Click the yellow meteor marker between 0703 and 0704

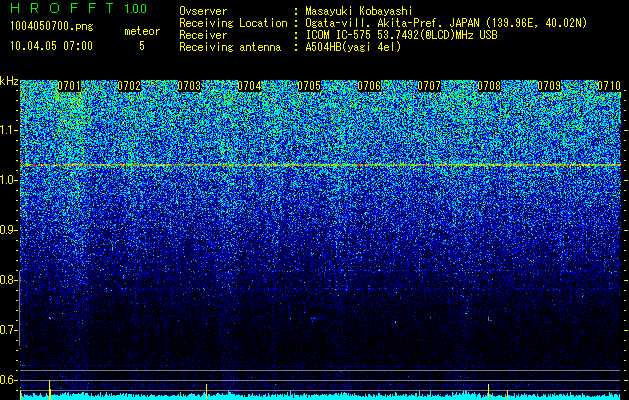206,392
